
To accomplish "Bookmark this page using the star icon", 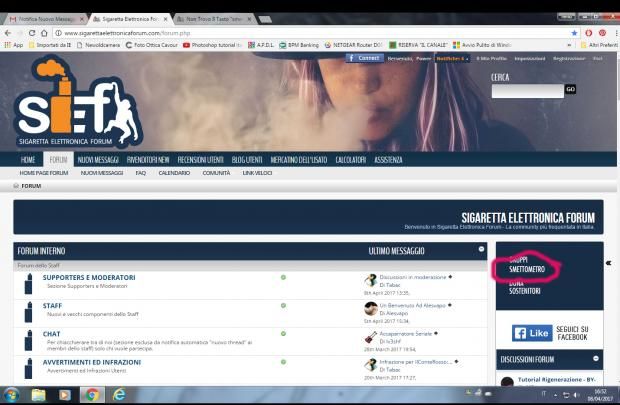I will point(574,33).
